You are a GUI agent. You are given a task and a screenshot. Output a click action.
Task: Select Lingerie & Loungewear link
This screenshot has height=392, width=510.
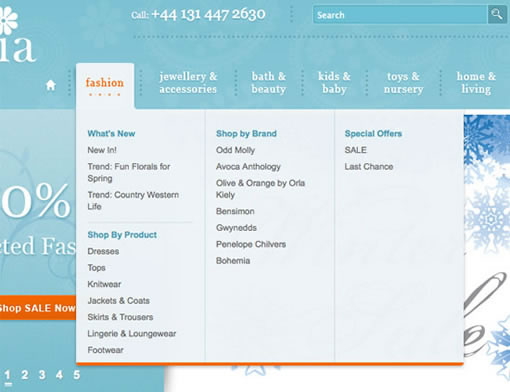pos(132,334)
